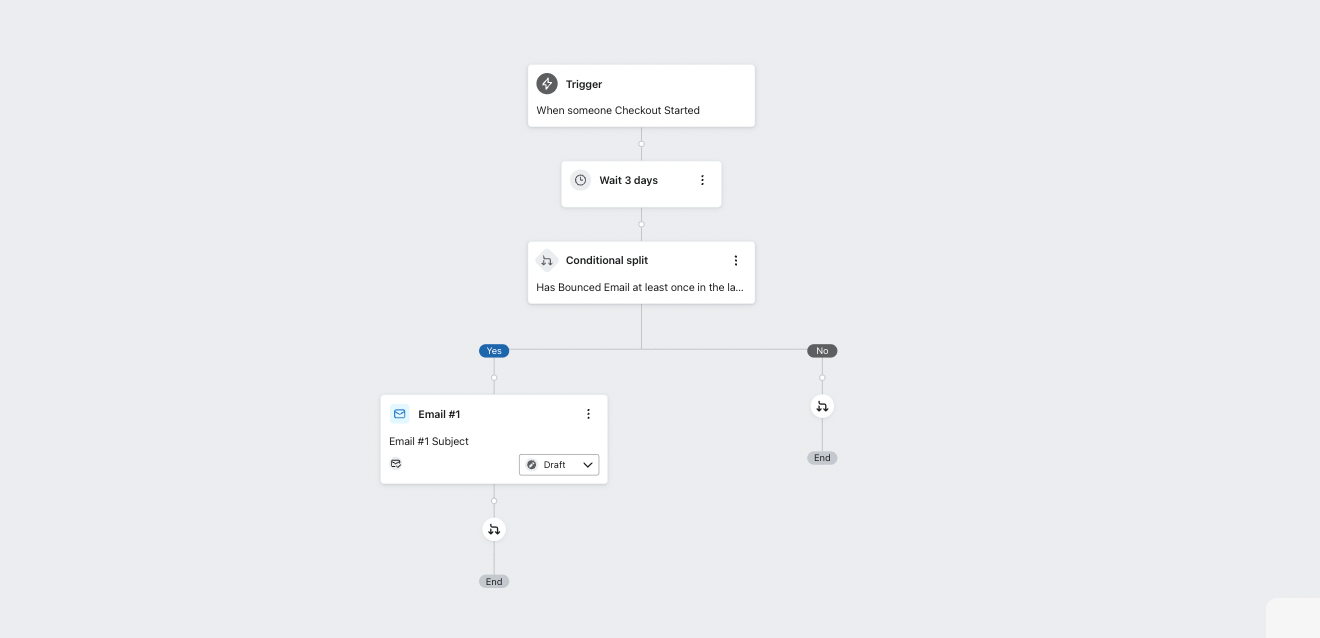Screen dimensions: 1320x638
Task: Open the Email #1 three-dot options menu
Action: pos(588,414)
